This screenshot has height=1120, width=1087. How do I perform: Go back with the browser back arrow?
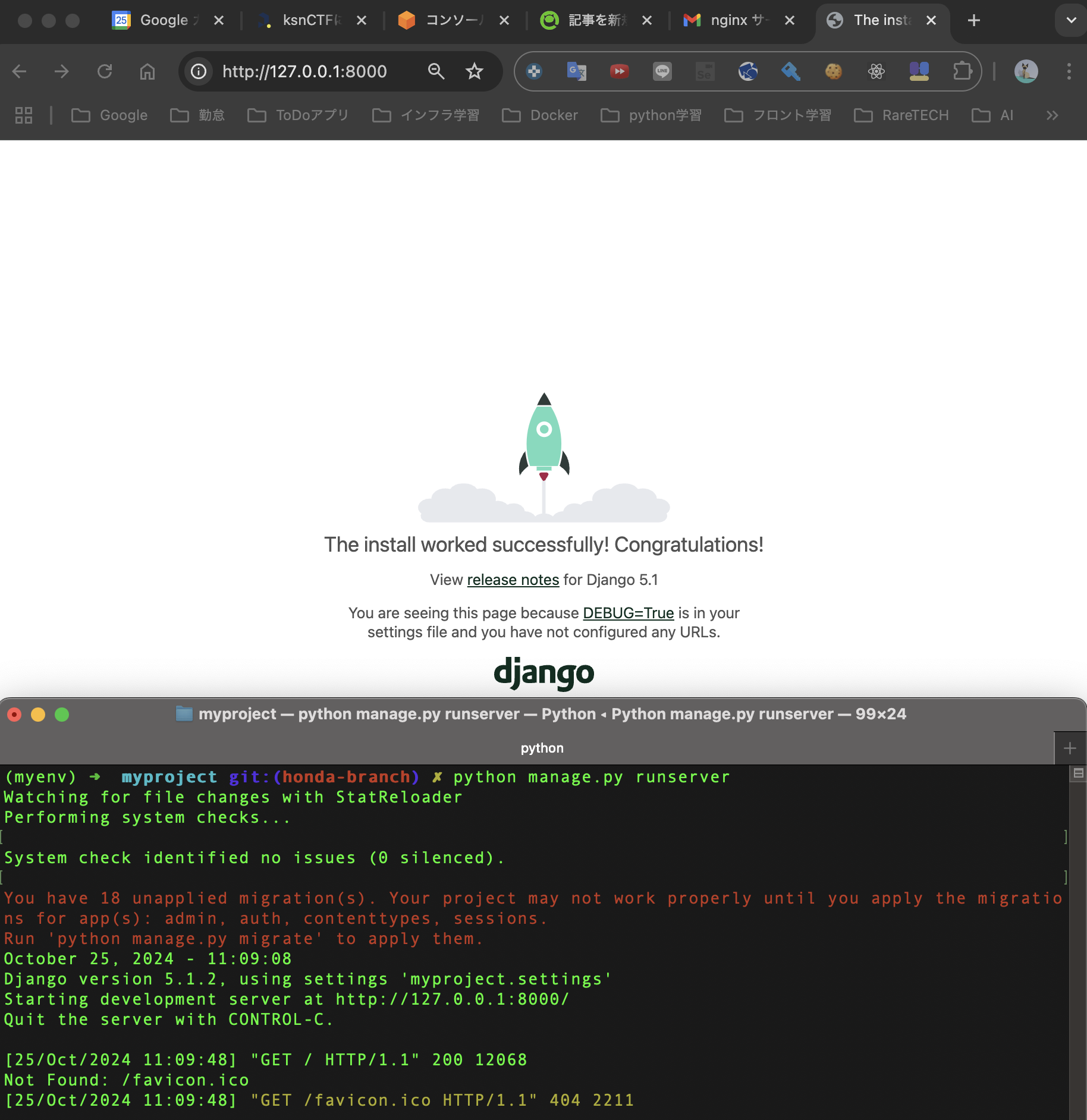coord(20,72)
